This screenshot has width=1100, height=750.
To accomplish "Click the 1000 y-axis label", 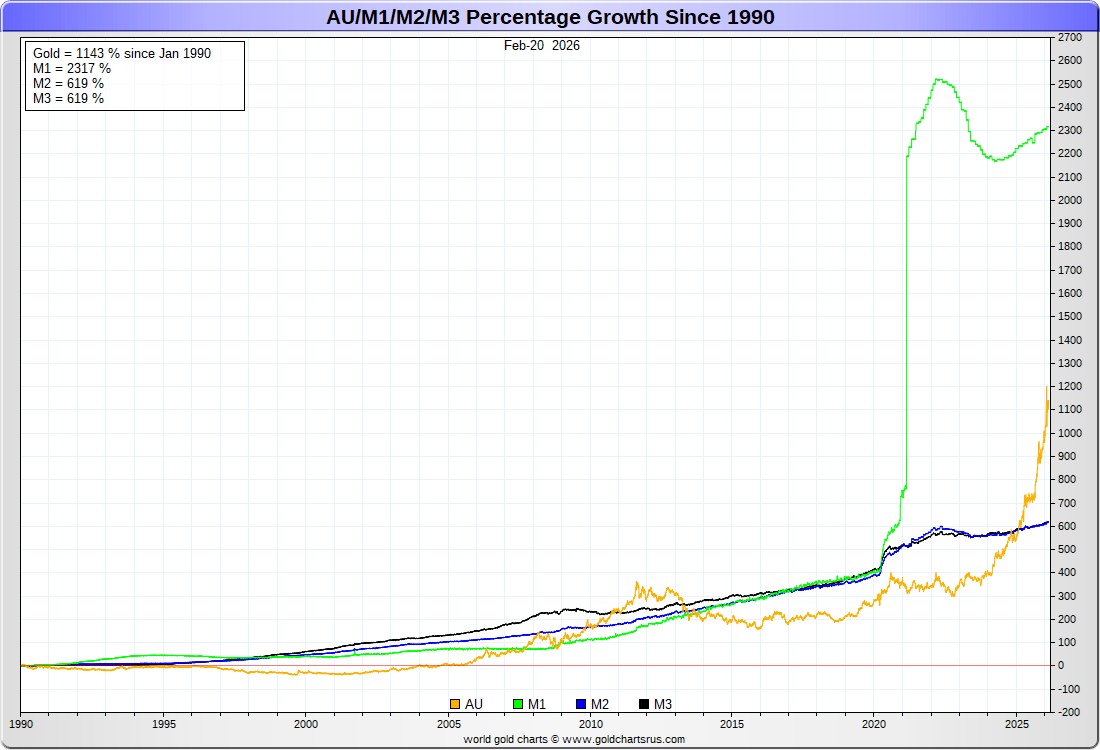I will (1070, 433).
